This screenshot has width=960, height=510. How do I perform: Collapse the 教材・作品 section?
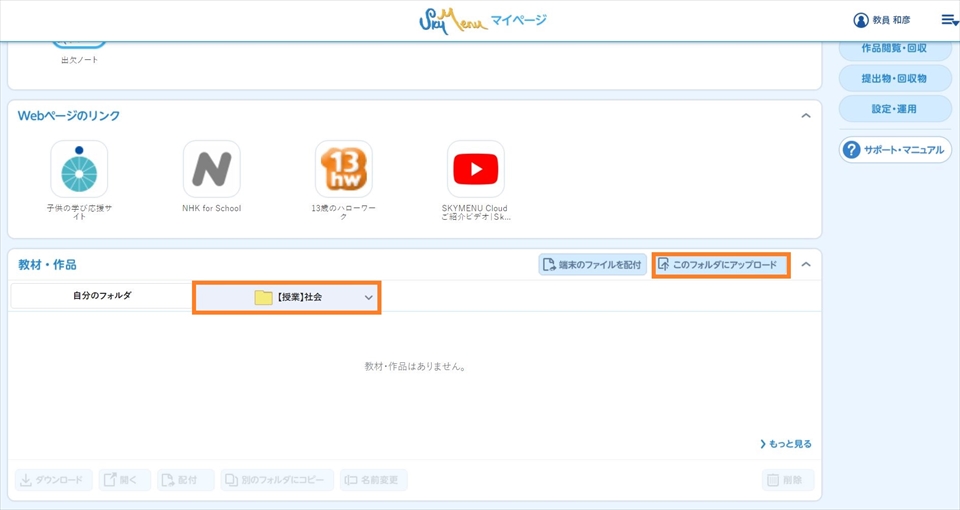coord(806,265)
